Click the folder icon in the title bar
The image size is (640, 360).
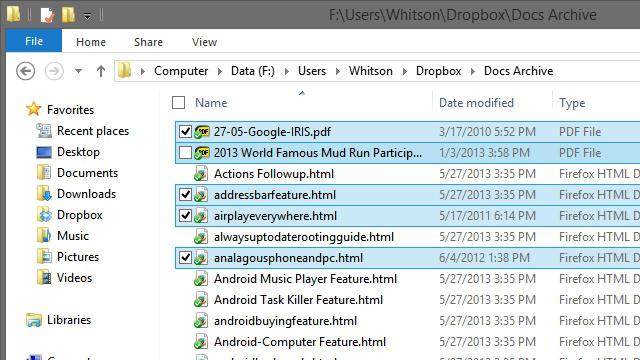[x=13, y=14]
